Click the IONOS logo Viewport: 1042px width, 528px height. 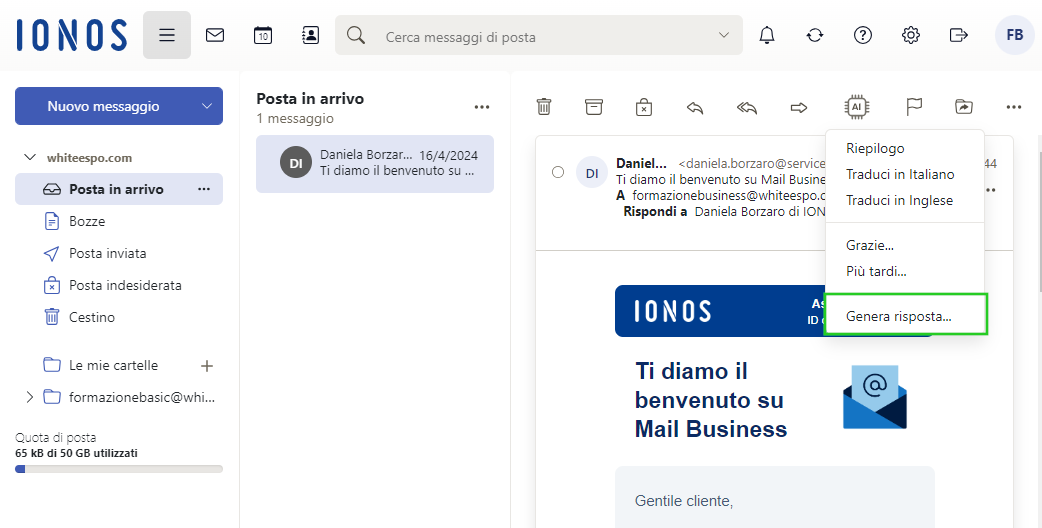(x=71, y=35)
